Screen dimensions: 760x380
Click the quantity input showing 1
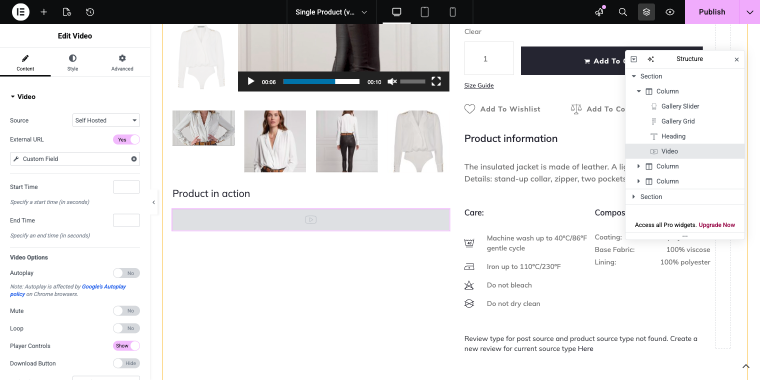pos(489,58)
